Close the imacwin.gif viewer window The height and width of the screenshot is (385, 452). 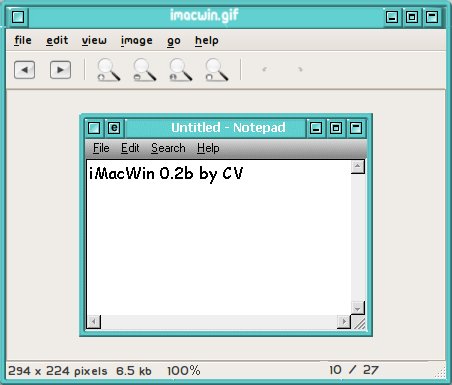coord(432,17)
